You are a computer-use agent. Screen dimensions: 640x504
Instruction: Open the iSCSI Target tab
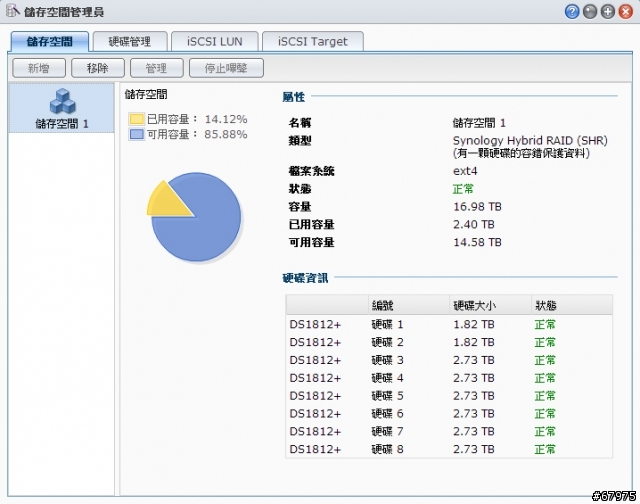tap(313, 42)
